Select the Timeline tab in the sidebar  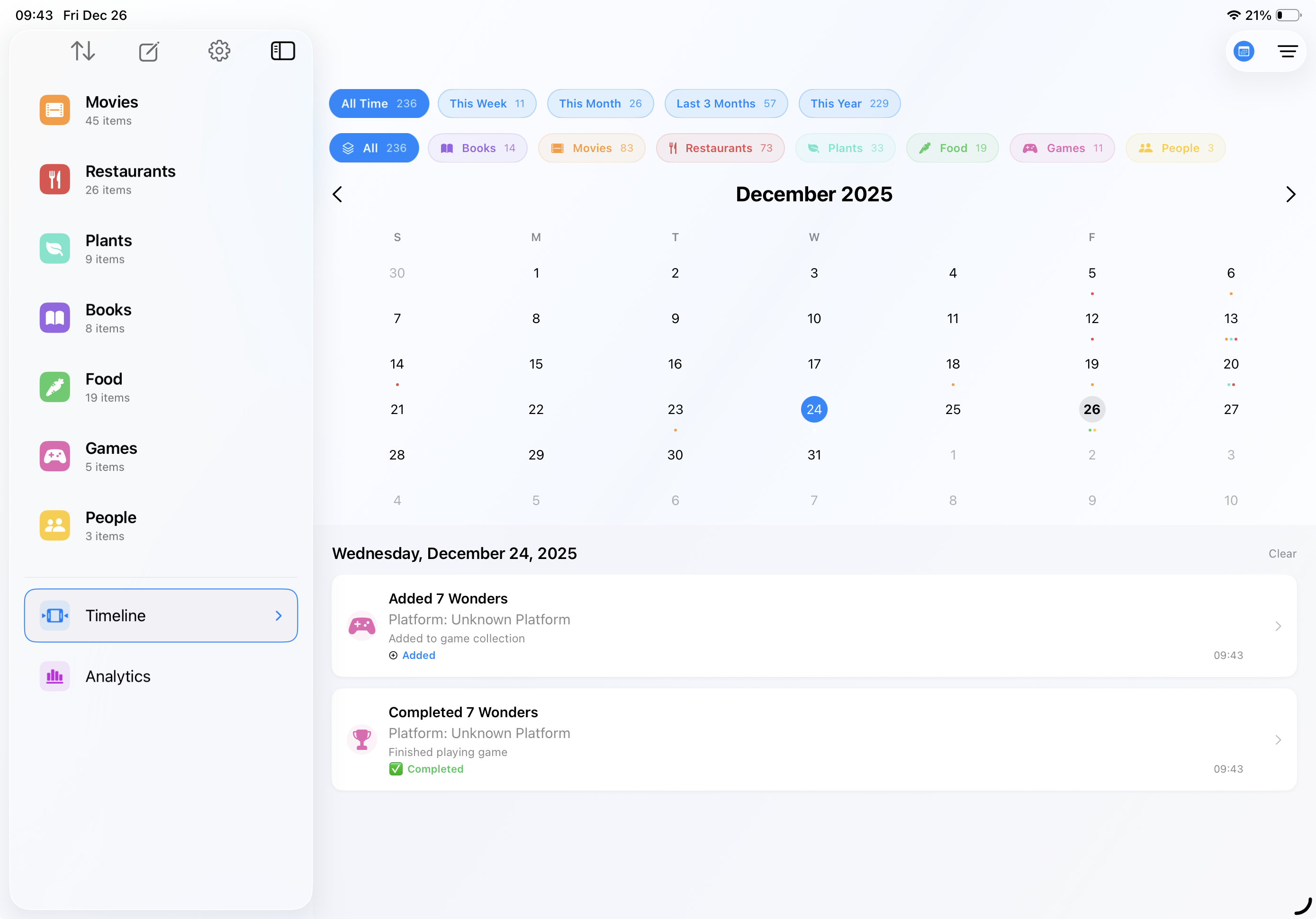[x=161, y=615]
